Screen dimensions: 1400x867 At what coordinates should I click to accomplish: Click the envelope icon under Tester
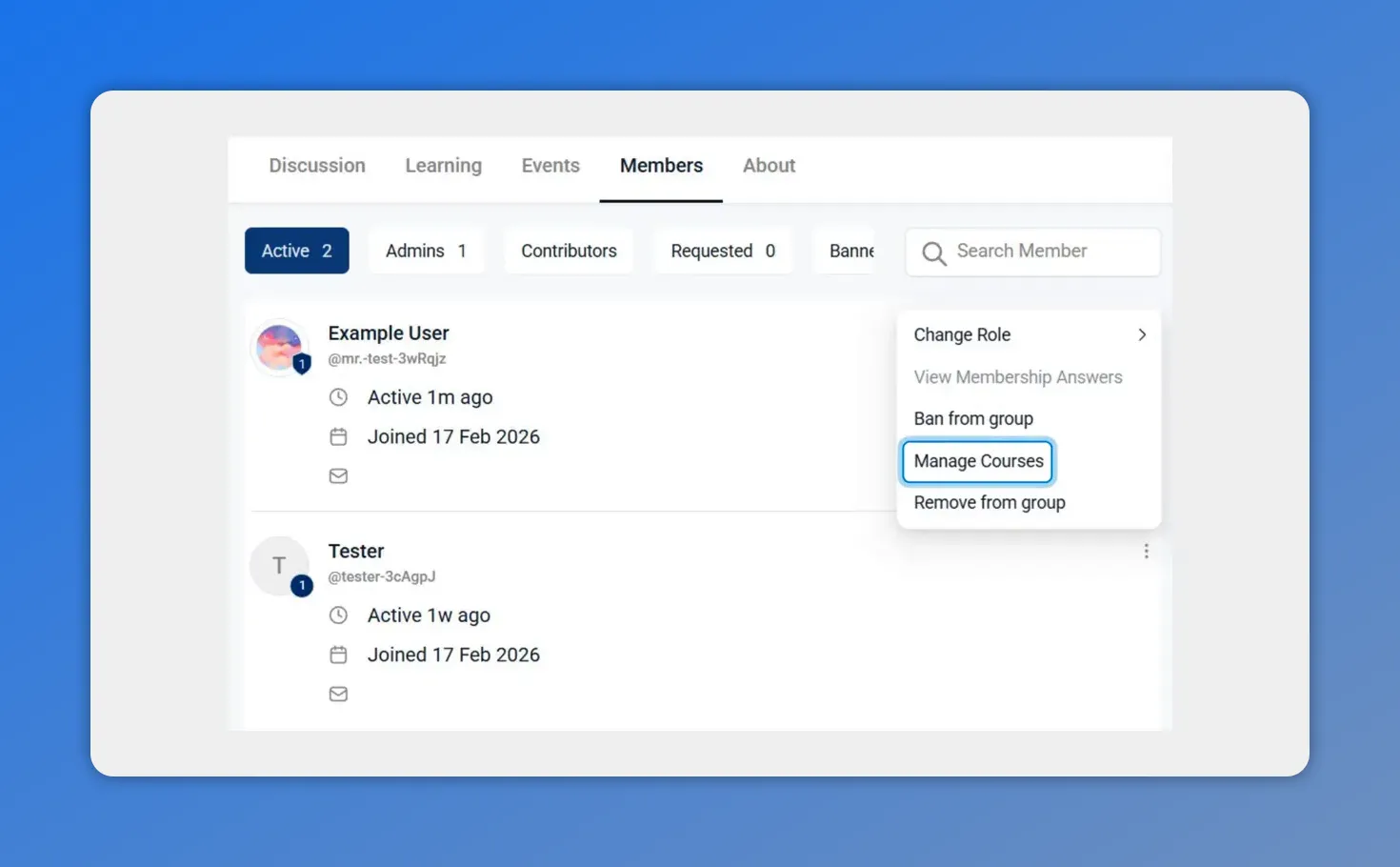click(x=339, y=694)
